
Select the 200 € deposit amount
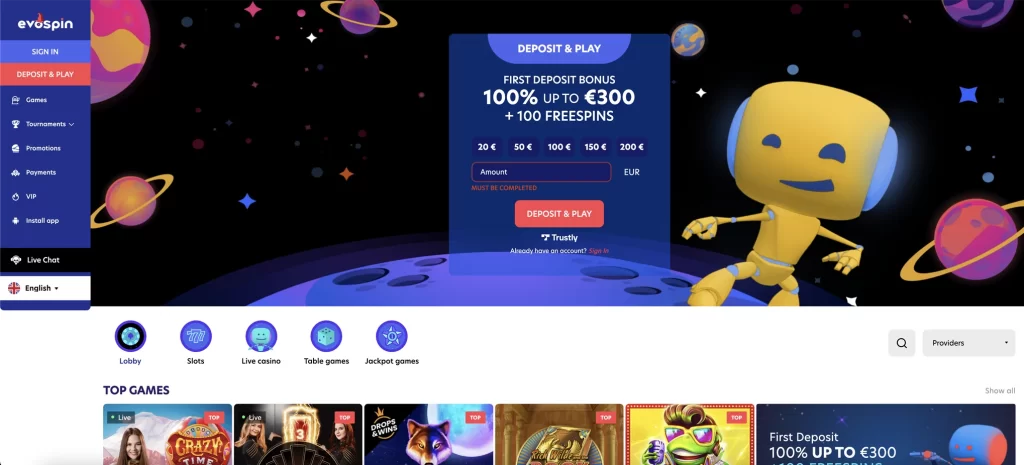(x=632, y=147)
